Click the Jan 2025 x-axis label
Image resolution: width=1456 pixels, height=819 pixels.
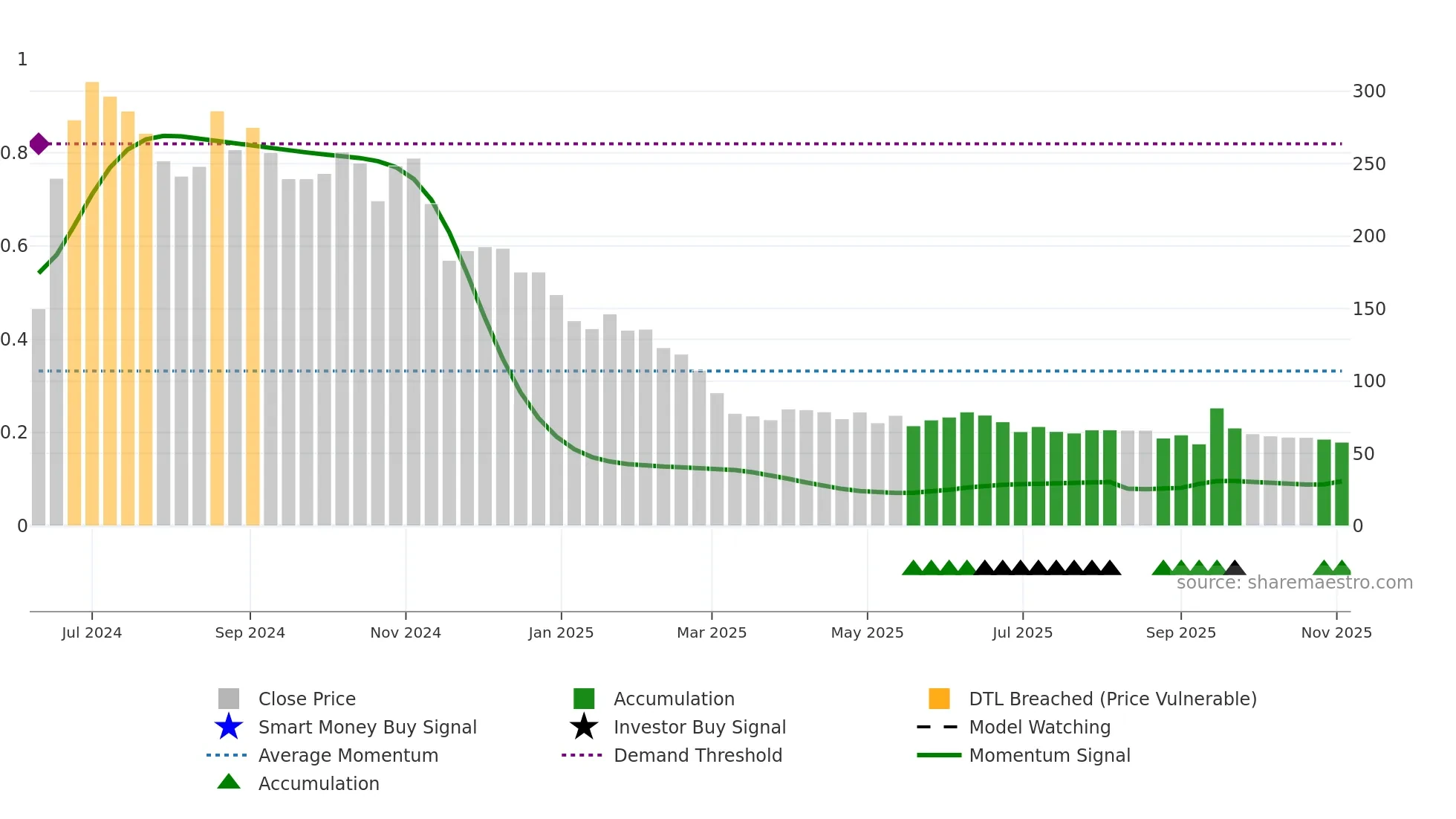[x=561, y=632]
